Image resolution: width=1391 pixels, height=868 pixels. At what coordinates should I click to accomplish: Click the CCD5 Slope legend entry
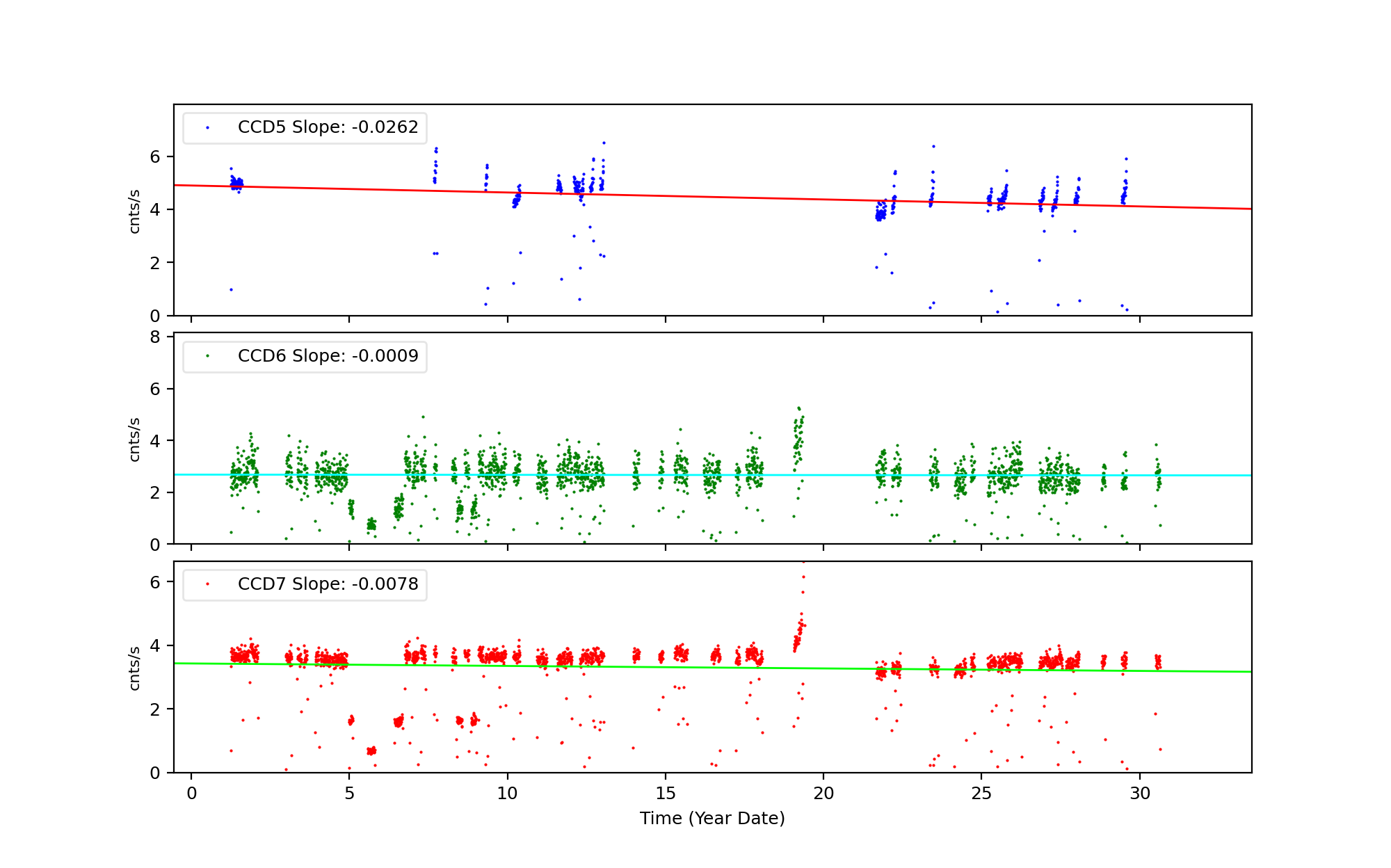pos(328,127)
